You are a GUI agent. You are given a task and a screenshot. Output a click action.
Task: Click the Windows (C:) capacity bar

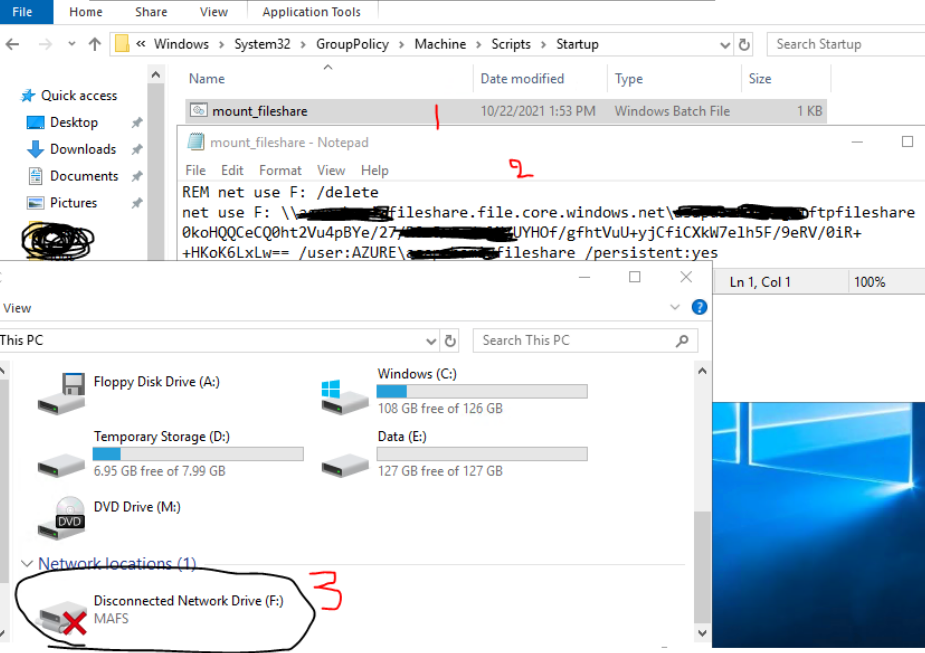coord(482,391)
